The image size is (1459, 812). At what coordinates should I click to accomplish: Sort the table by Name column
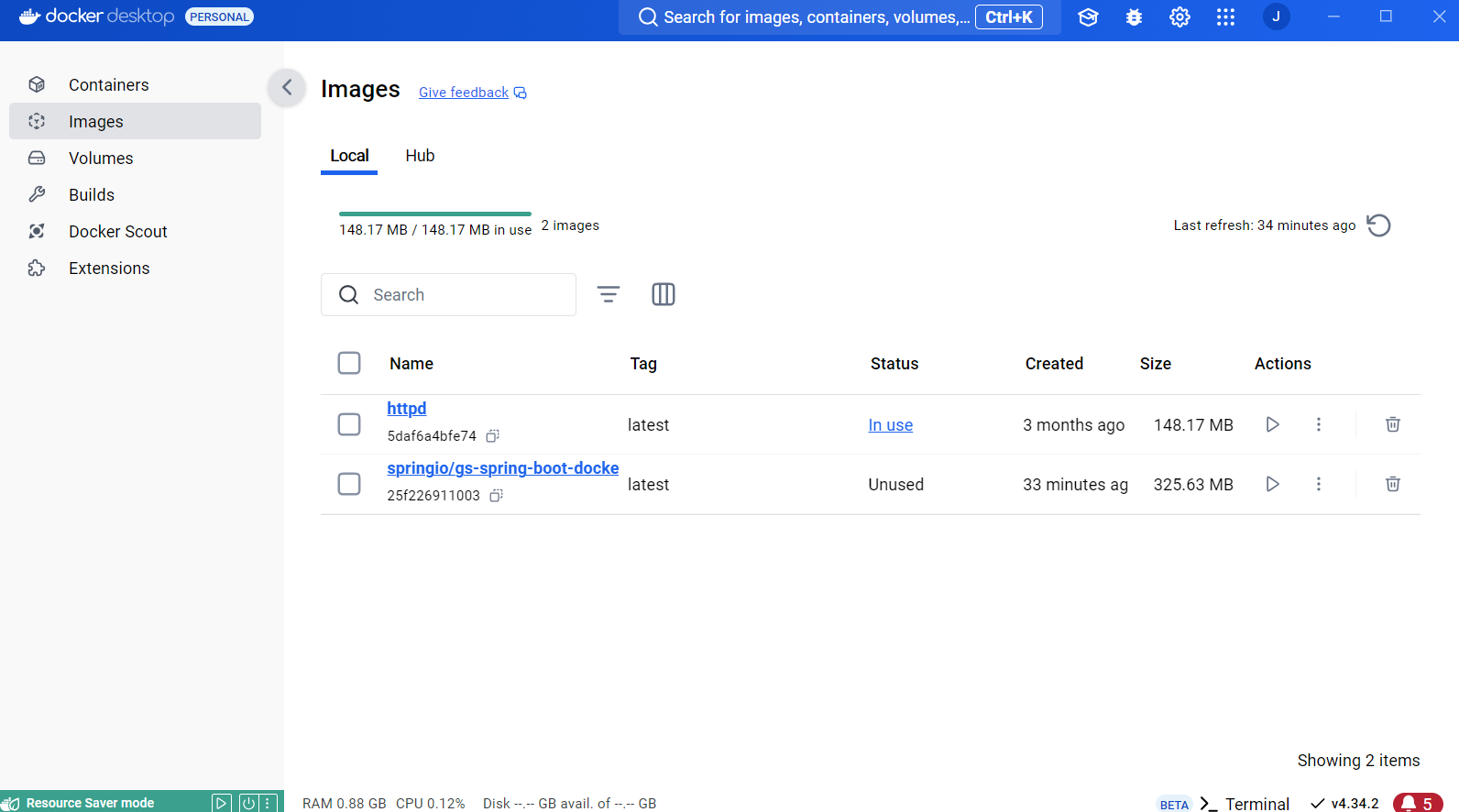(x=411, y=364)
